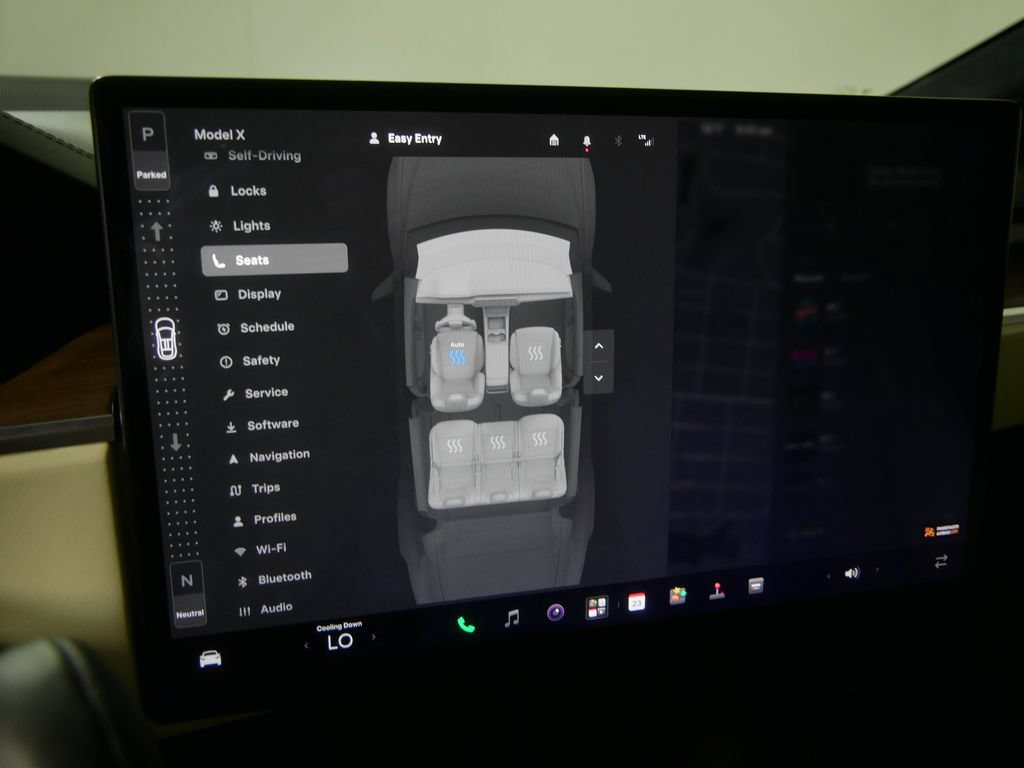Tap the forward drive arrow on shifter strip
The height and width of the screenshot is (768, 1024).
pos(157,231)
